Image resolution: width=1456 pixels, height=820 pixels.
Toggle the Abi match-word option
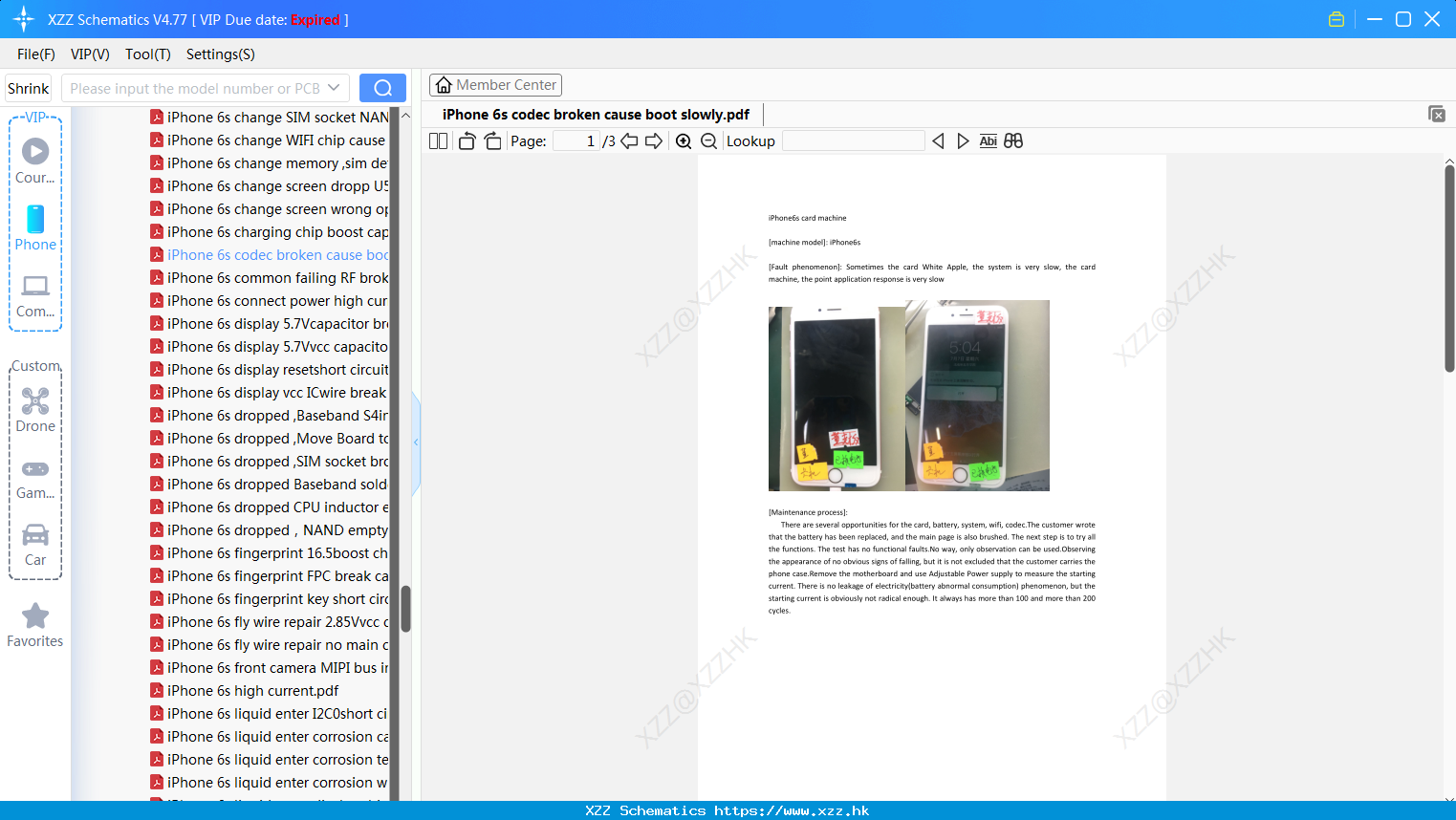(x=988, y=141)
